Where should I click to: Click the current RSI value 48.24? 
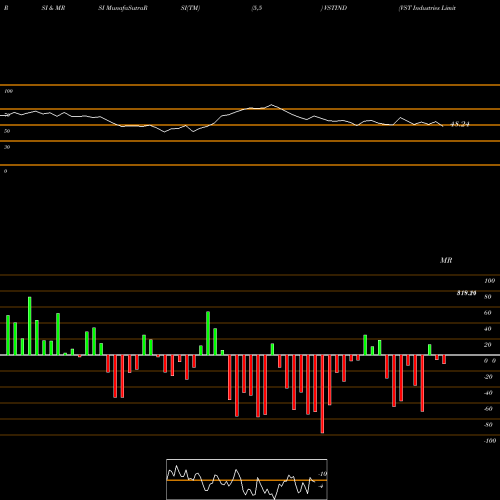click(x=460, y=124)
